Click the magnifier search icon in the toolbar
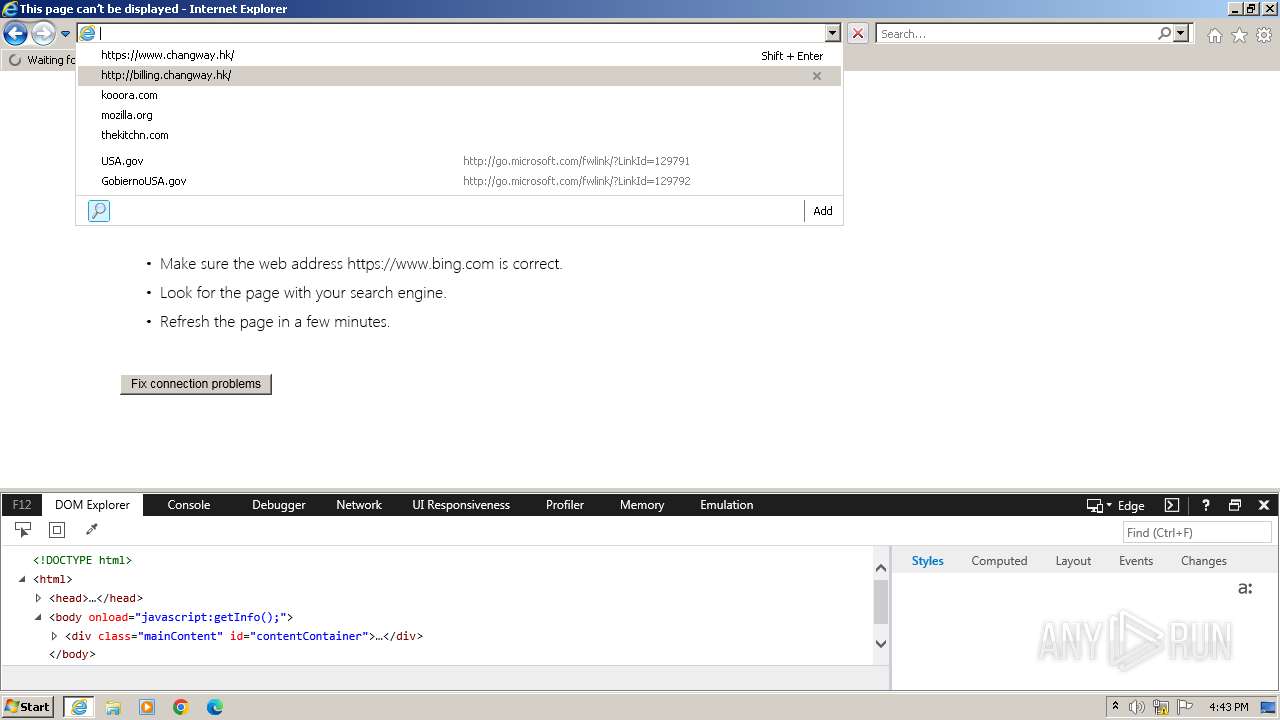The image size is (1280, 720). tap(1164, 33)
